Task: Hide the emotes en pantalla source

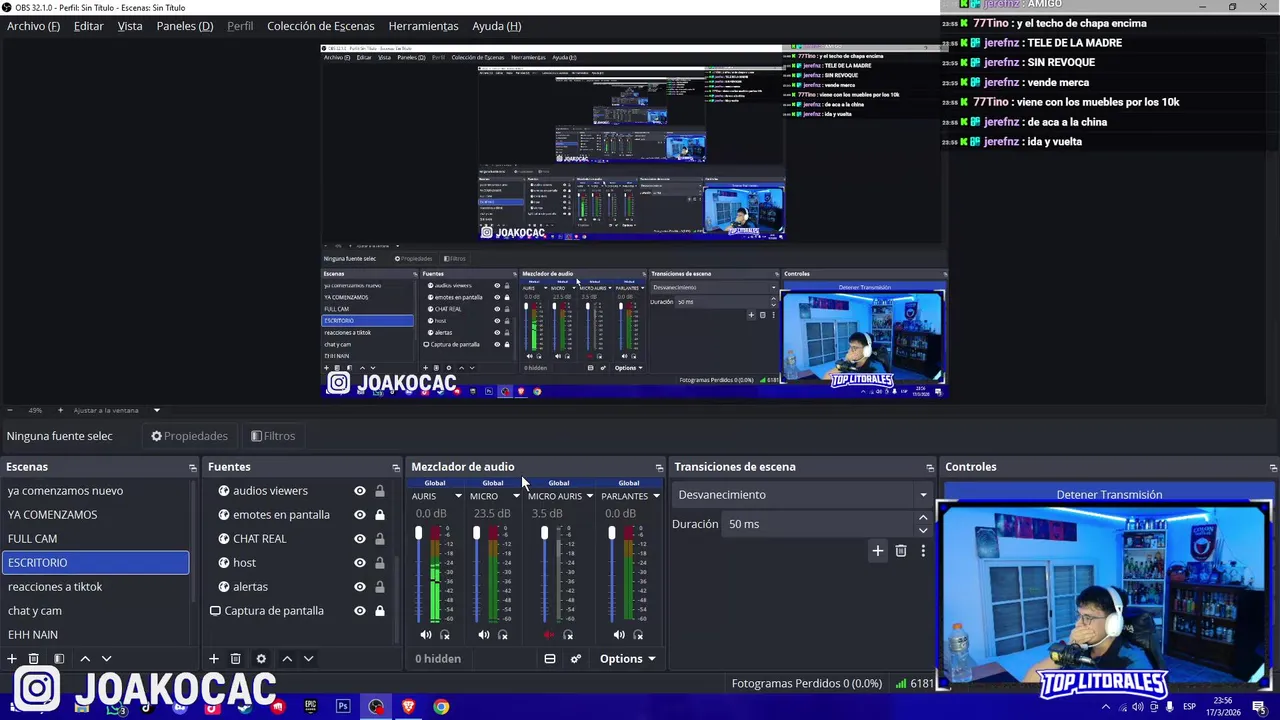Action: click(x=360, y=515)
